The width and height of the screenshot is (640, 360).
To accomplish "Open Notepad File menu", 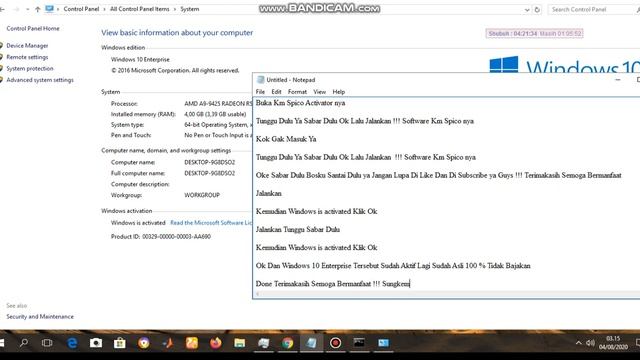I will tap(260, 92).
